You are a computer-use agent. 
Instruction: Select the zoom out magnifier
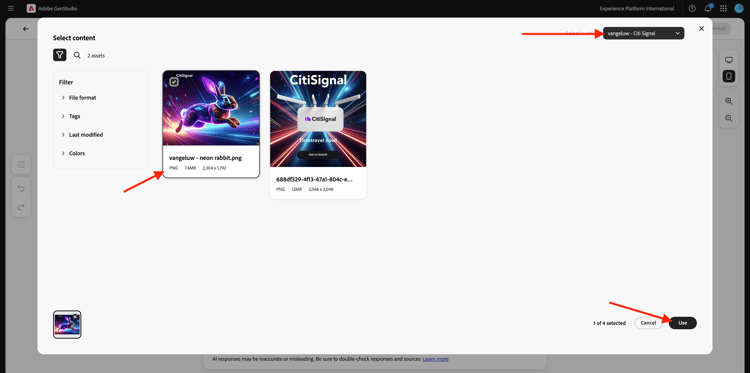point(728,118)
